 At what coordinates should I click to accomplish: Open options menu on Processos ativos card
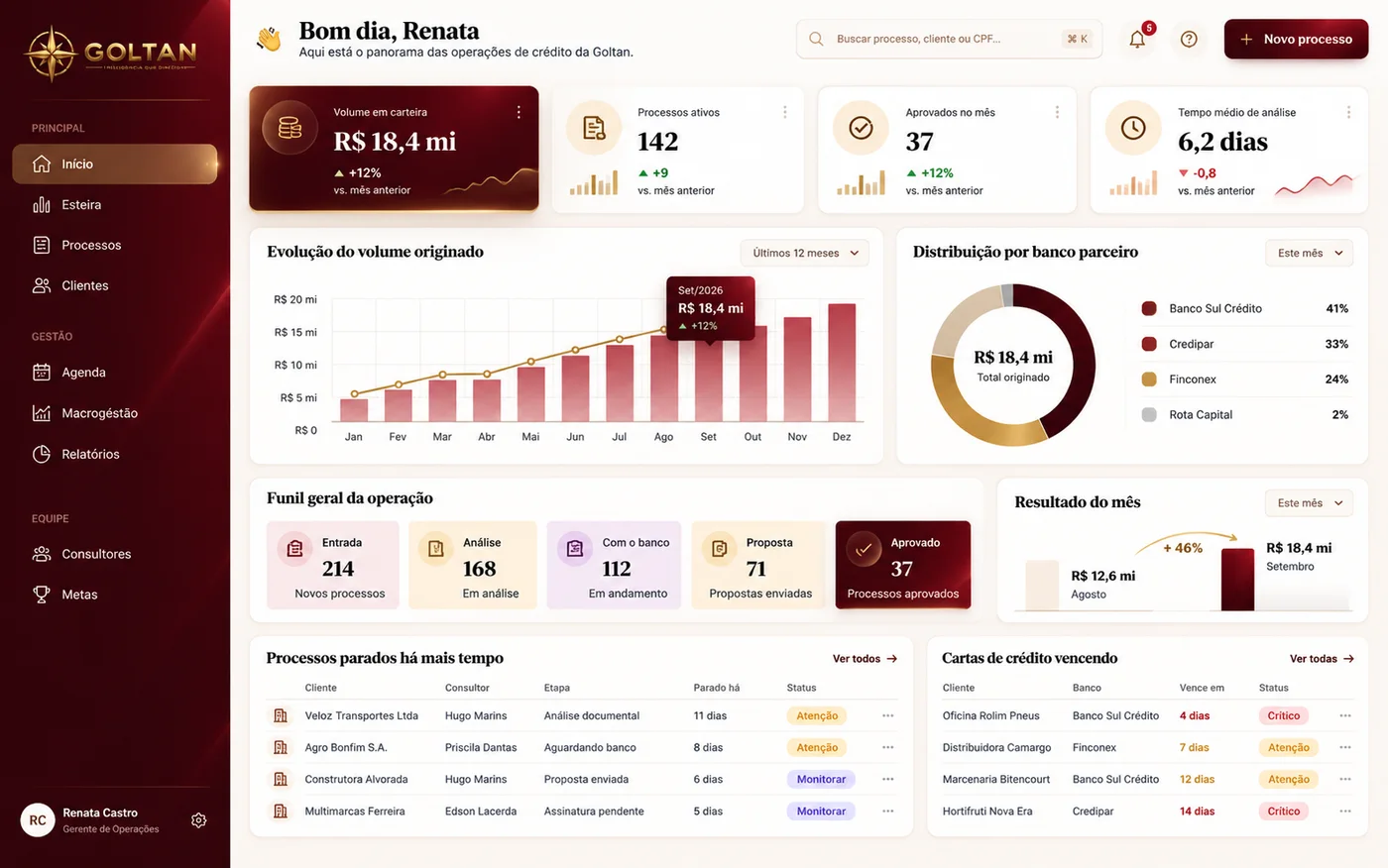pyautogui.click(x=785, y=113)
